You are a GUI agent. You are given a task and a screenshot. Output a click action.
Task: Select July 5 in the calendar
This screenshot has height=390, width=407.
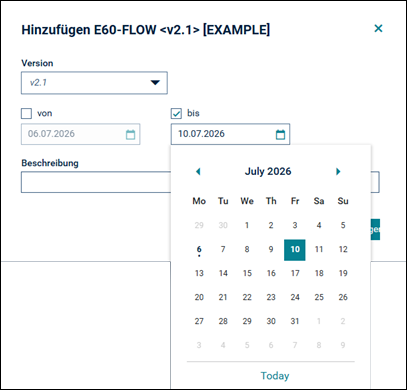(x=343, y=225)
